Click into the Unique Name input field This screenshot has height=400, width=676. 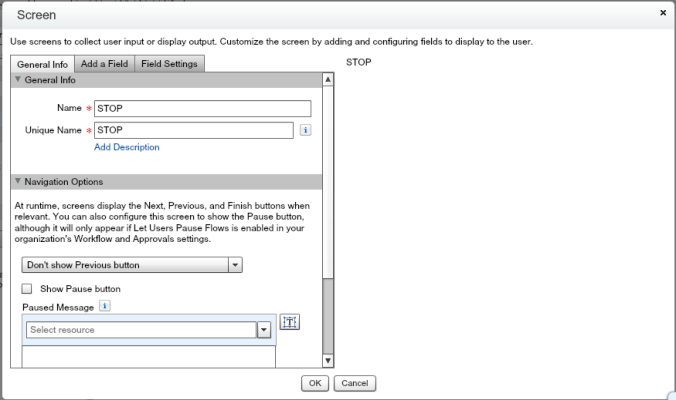click(x=194, y=130)
